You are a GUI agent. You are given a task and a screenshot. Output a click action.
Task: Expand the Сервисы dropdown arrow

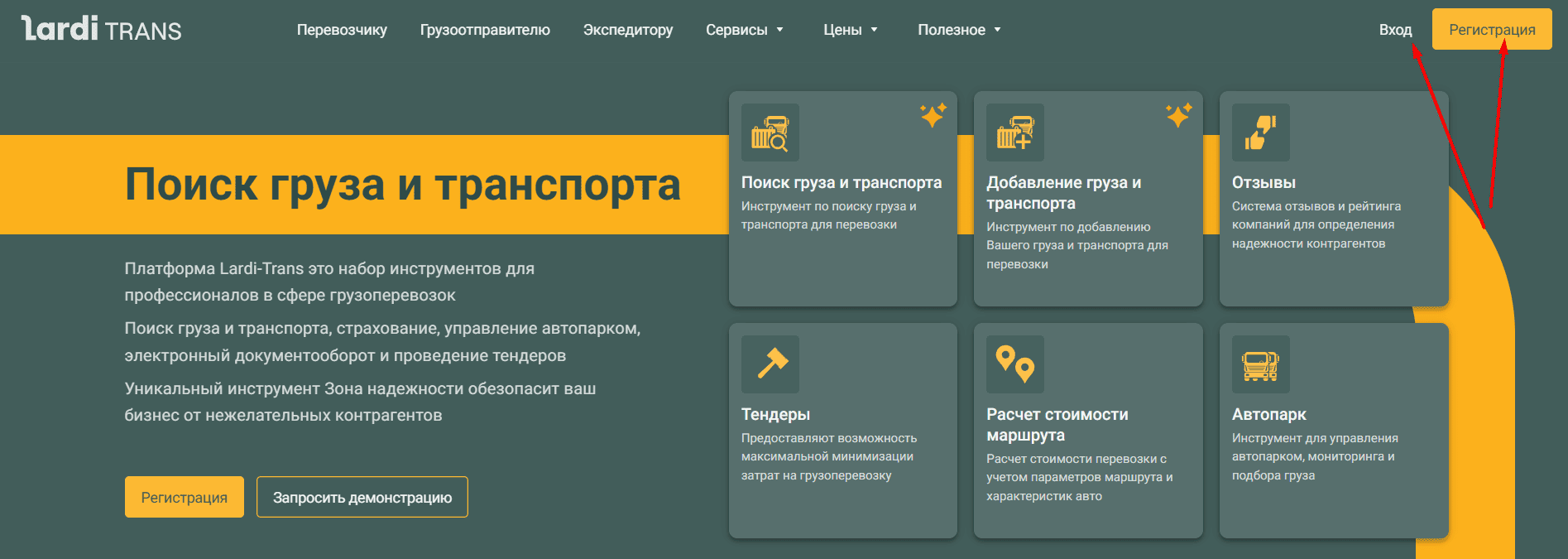coord(779,30)
